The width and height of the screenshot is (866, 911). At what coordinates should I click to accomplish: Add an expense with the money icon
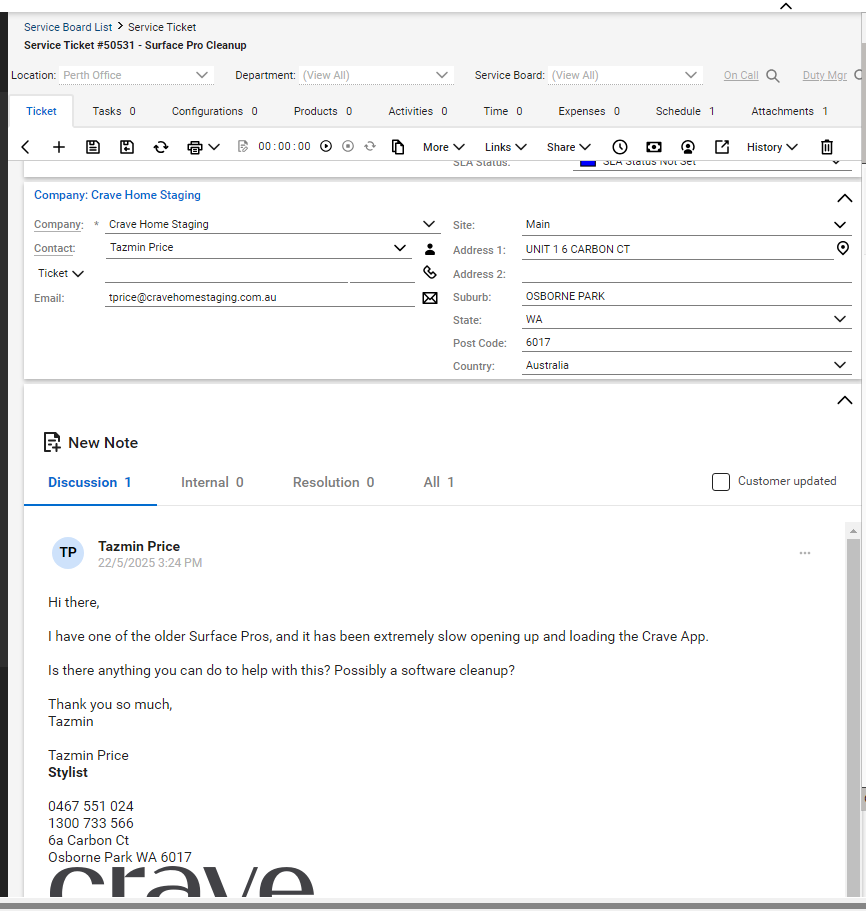pyautogui.click(x=654, y=147)
